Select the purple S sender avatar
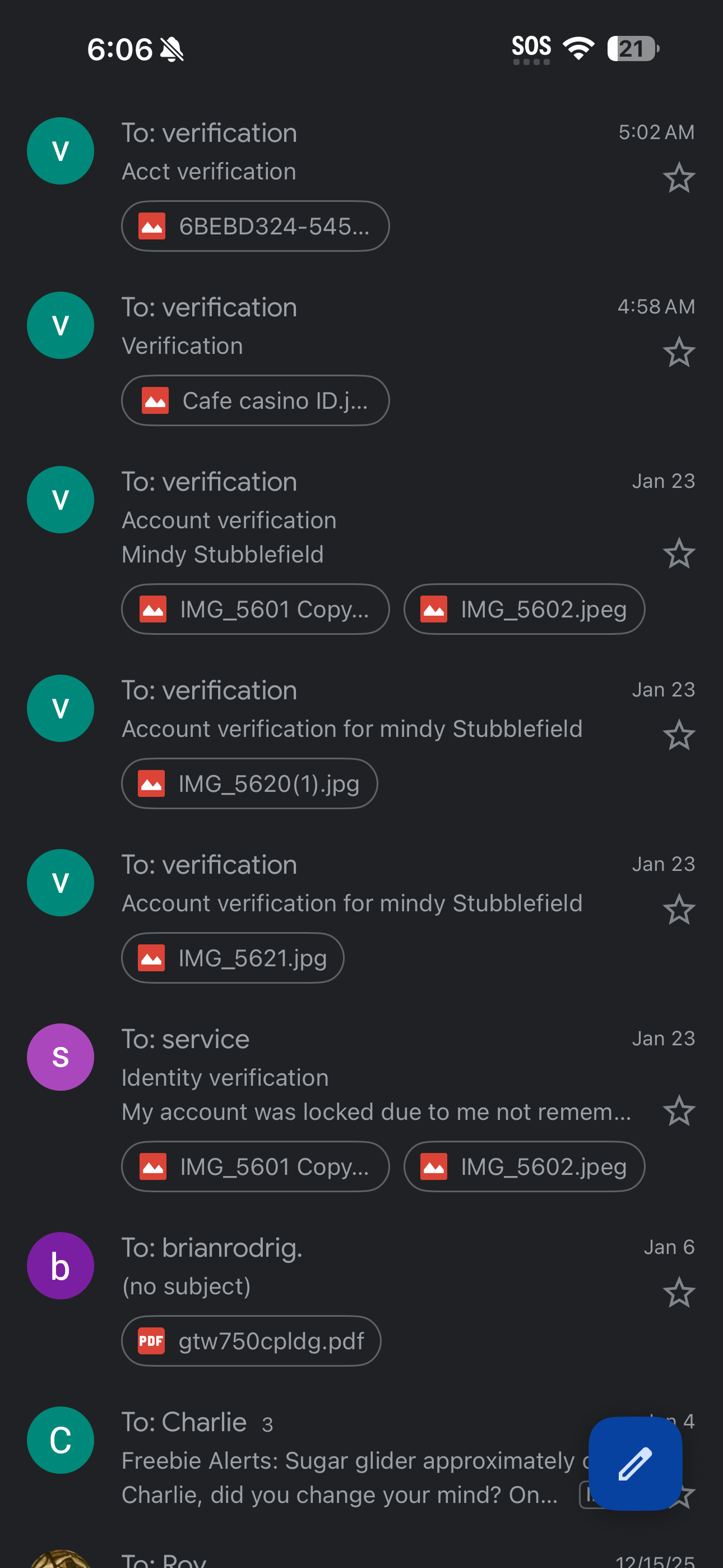This screenshot has height=1568, width=723. 61,1057
